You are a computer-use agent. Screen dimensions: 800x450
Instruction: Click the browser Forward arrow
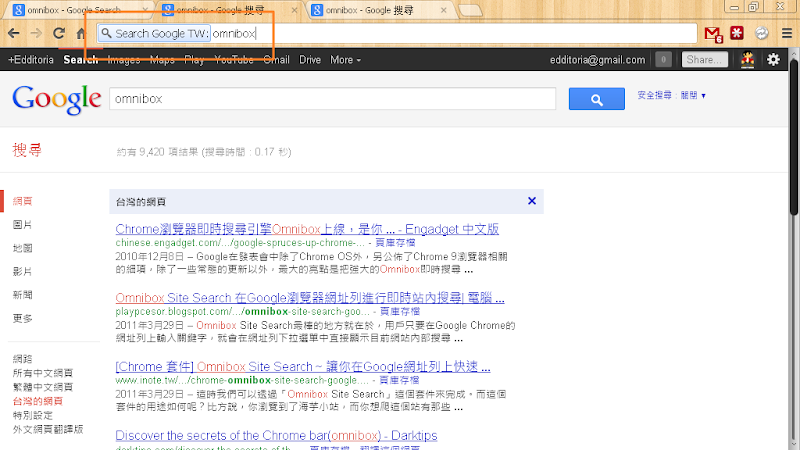pyautogui.click(x=36, y=34)
